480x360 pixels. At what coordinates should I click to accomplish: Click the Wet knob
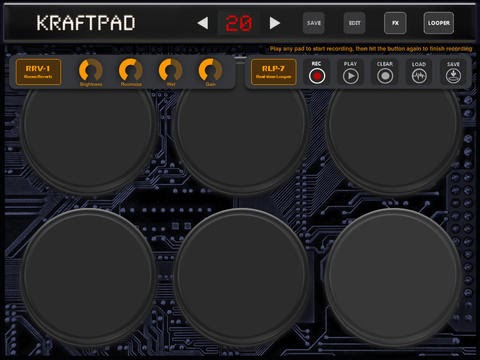170,70
